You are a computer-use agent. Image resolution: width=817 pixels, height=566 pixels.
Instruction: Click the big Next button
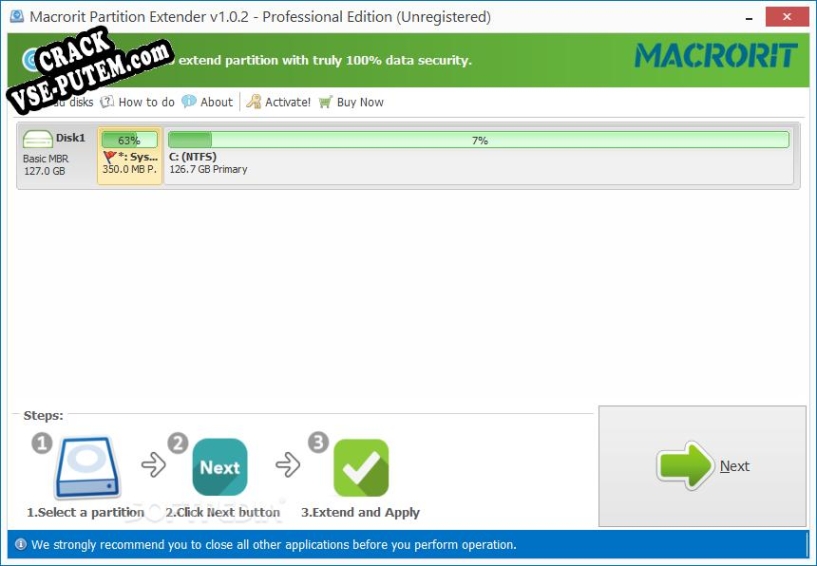[x=702, y=466]
